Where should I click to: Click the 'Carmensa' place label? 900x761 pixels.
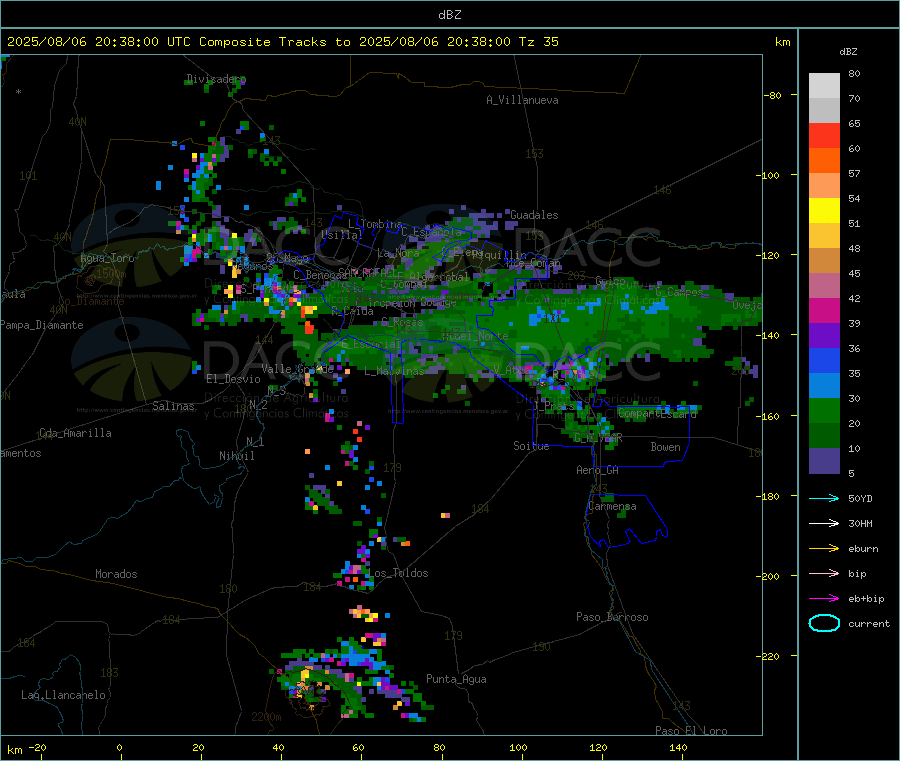pyautogui.click(x=612, y=506)
